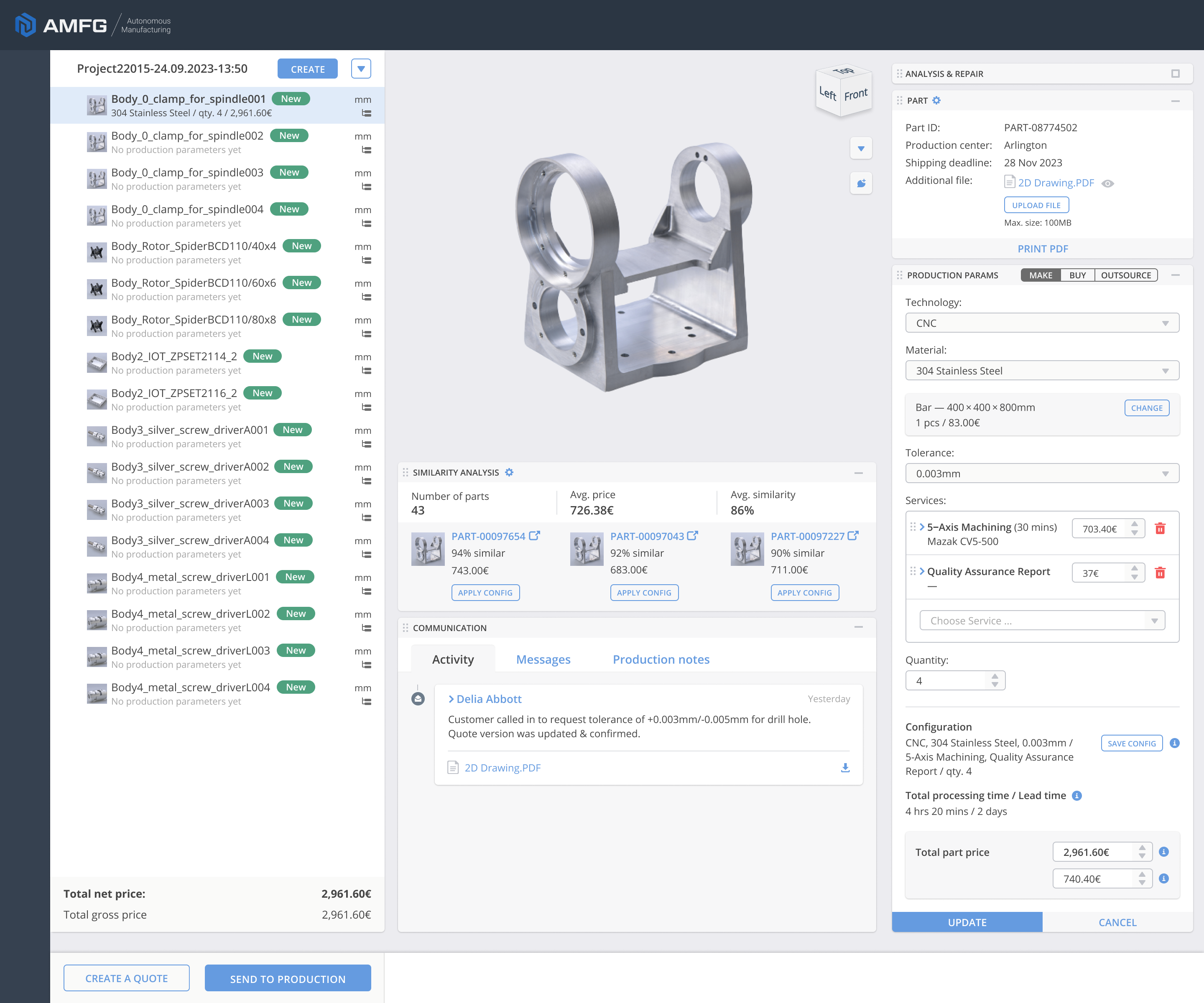1204x1003 pixels.
Task: Expand the Choose Service dropdown
Action: point(1042,621)
